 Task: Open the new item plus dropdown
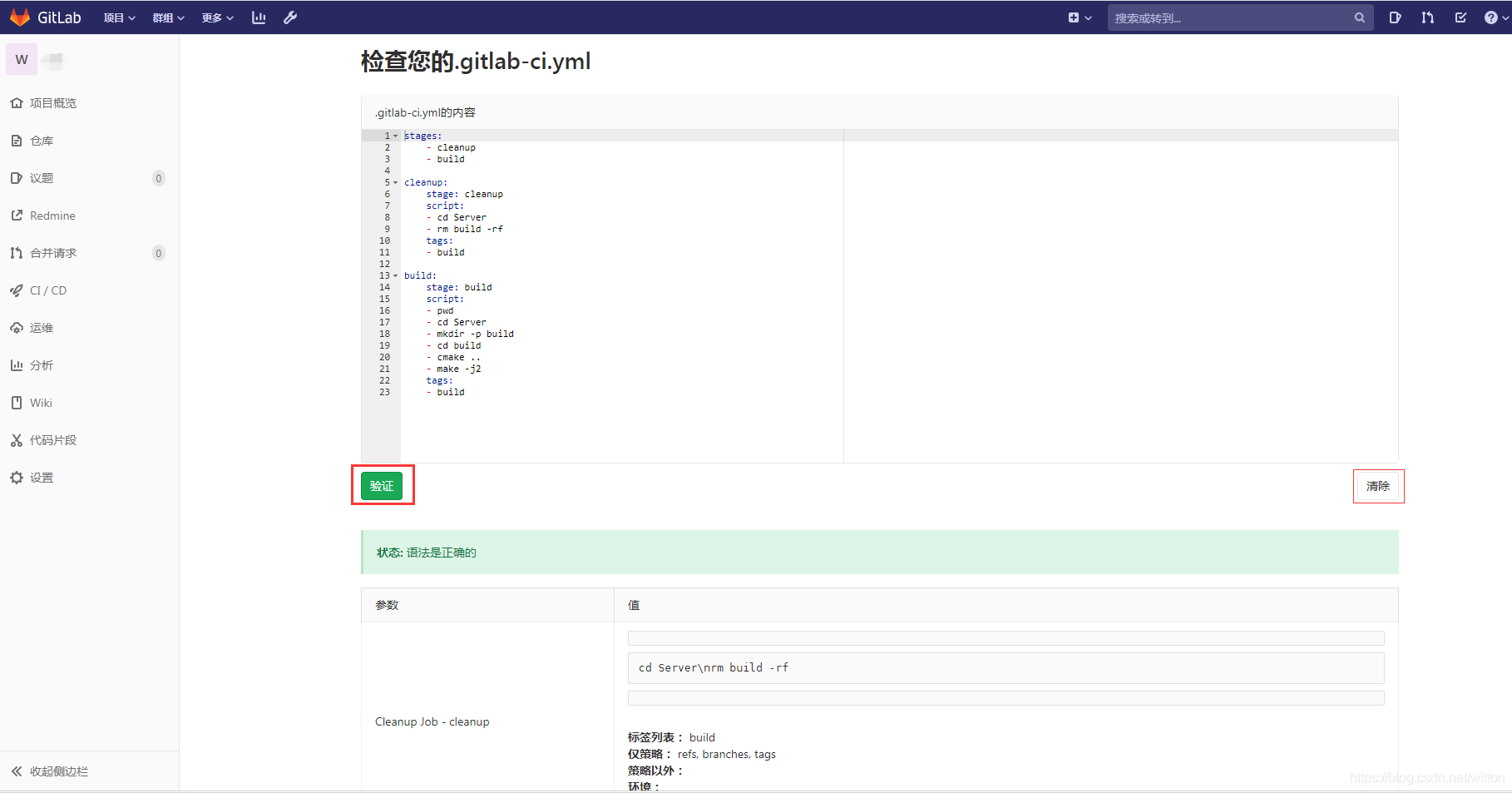coord(1080,17)
